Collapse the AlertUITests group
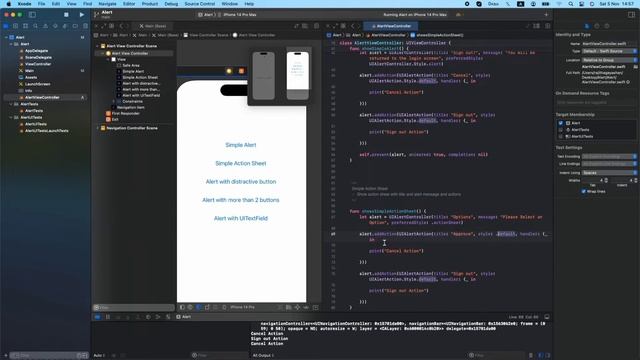This screenshot has height=360, width=640. 11,118
